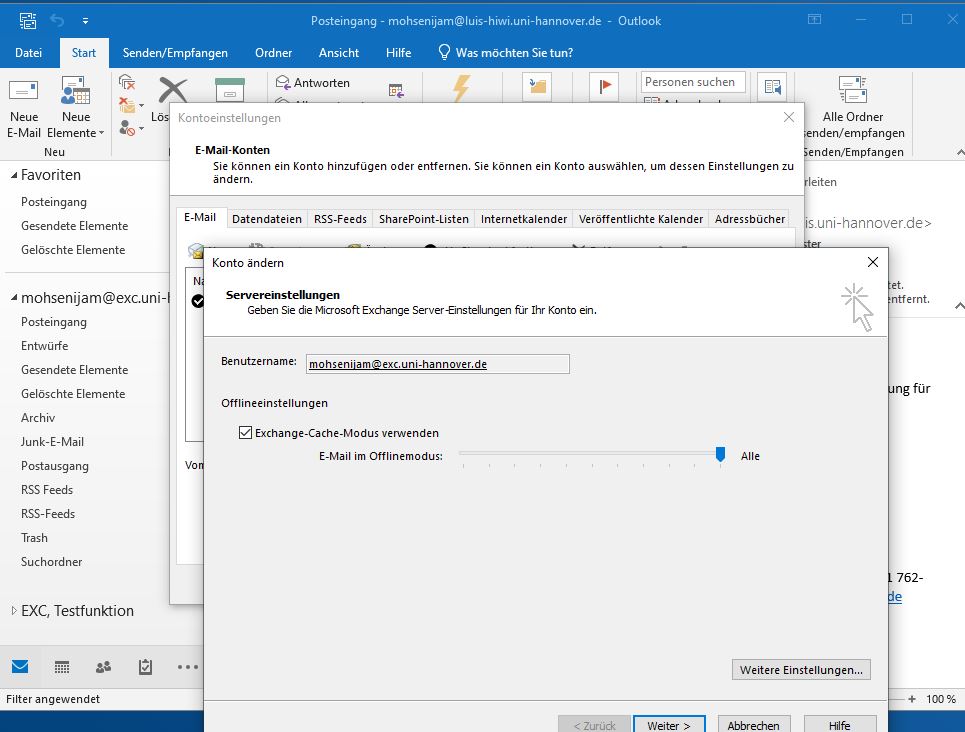965x732 pixels.
Task: Click Antworten in the ribbon
Action: 313,82
